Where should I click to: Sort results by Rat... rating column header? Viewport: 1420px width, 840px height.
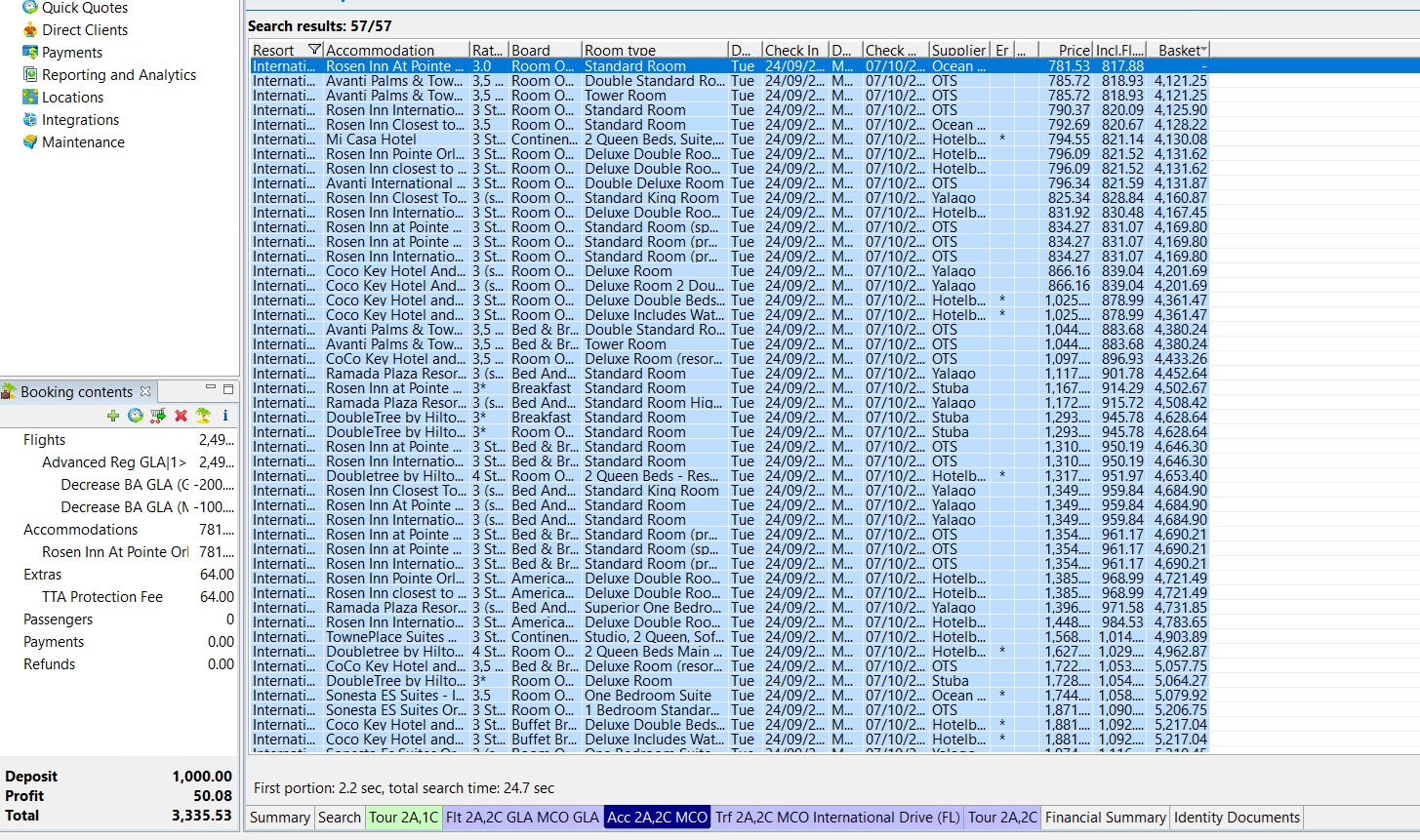(x=489, y=50)
